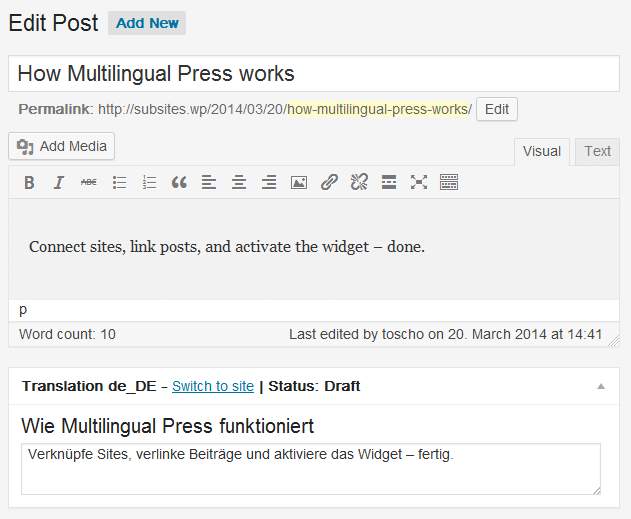Align text to the left

[x=209, y=182]
